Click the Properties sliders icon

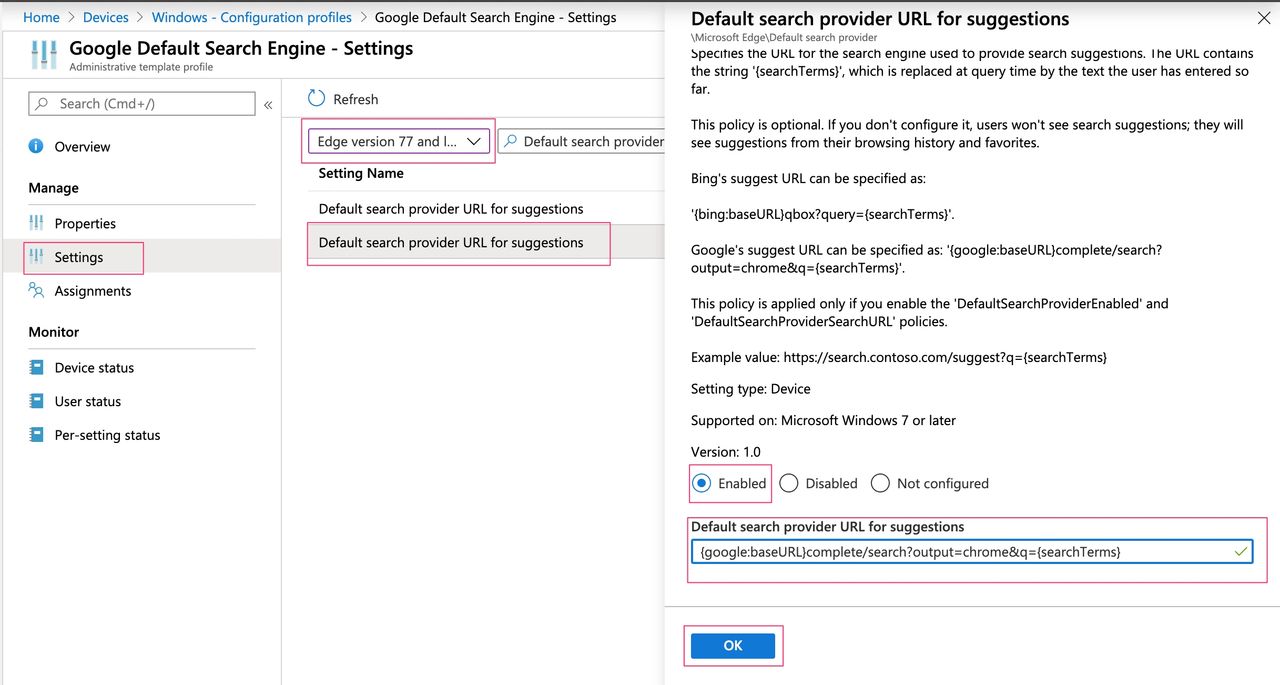[37, 223]
